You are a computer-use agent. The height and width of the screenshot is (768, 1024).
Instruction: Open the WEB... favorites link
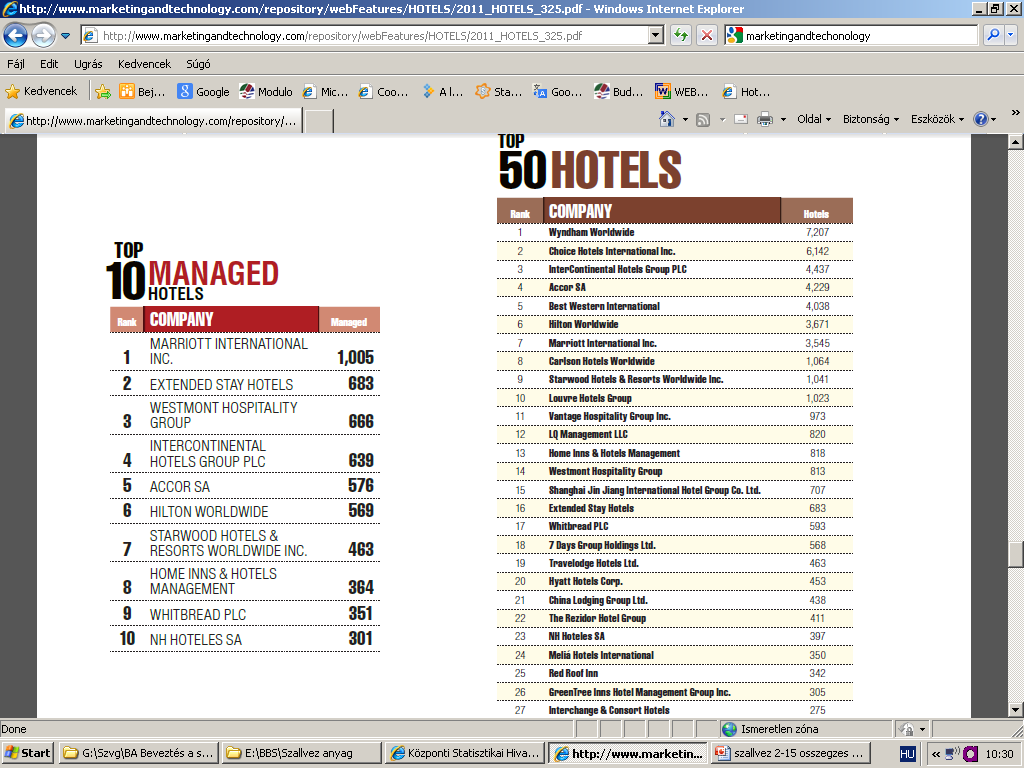(x=682, y=91)
